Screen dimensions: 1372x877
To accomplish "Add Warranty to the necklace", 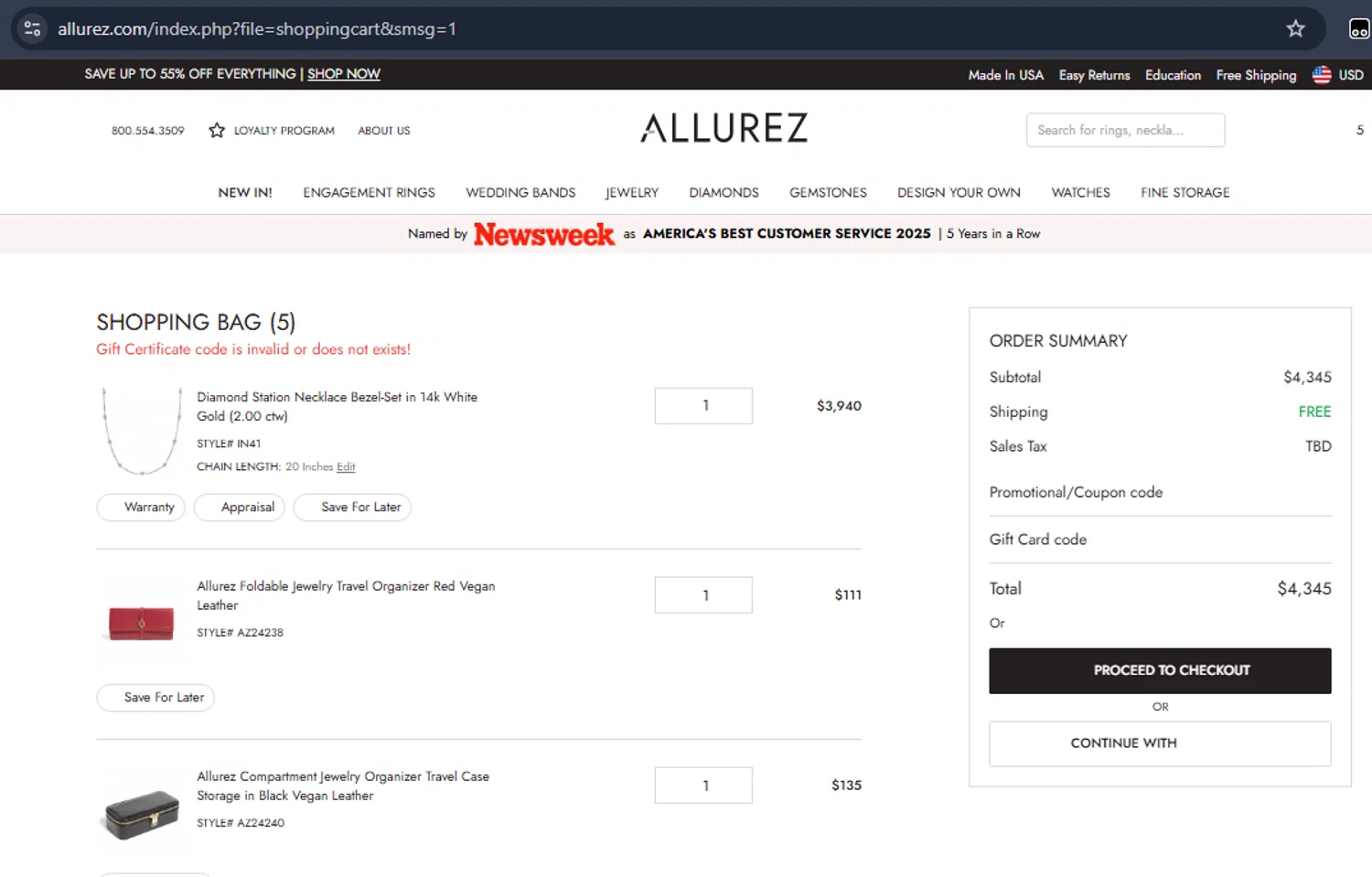I will pos(141,507).
